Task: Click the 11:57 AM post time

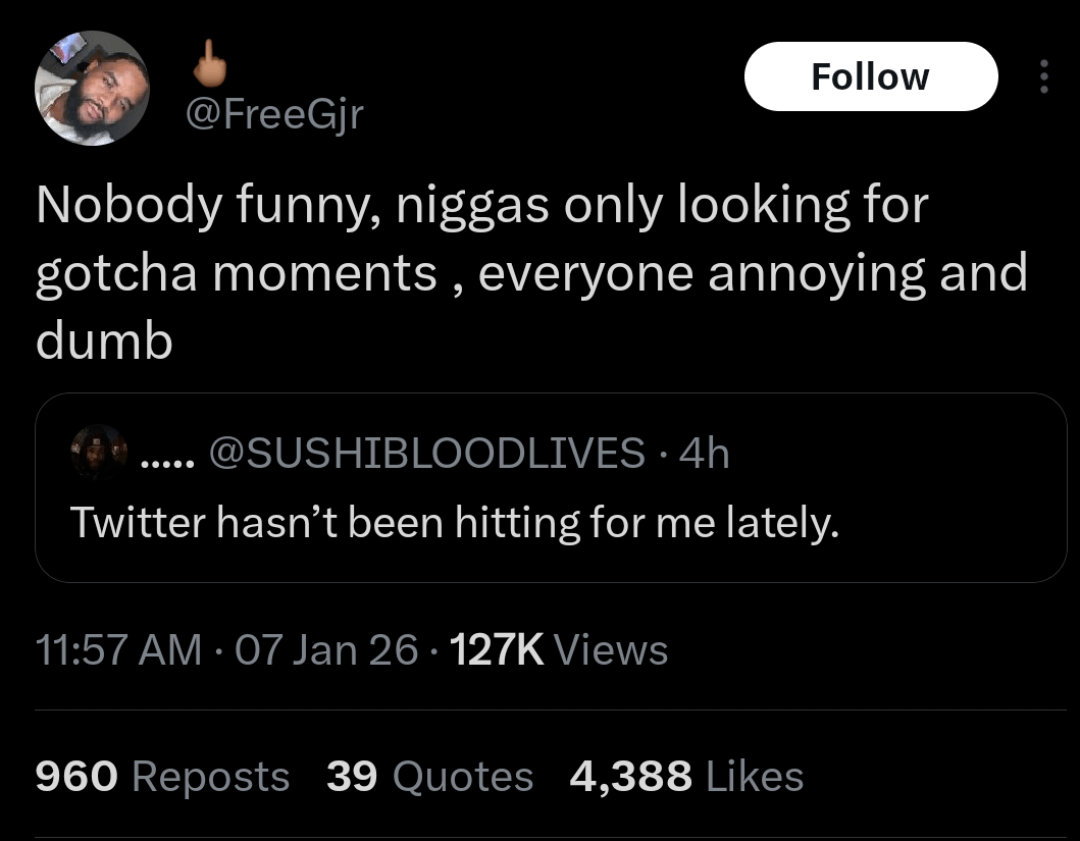Action: [118, 651]
